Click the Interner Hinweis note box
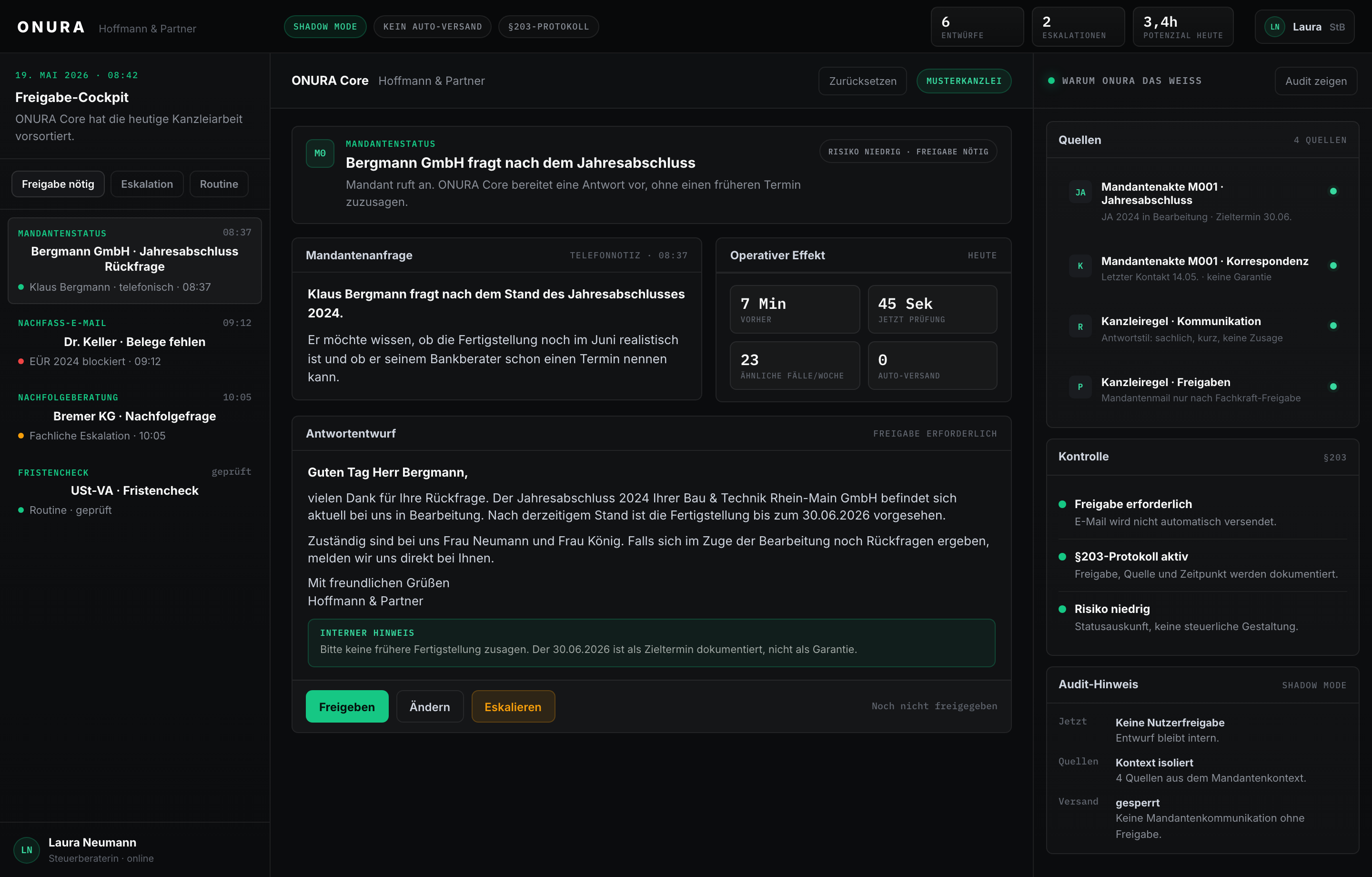 651,642
